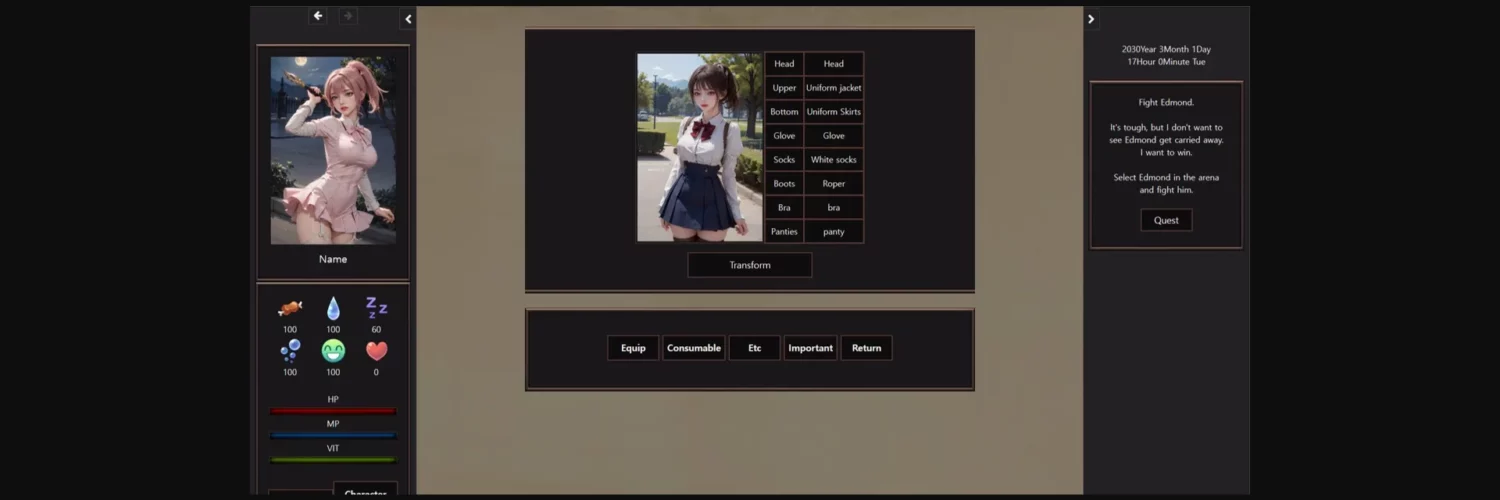Viewport: 1500px width, 500px height.
Task: Click the purple Zzz sleep icon
Action: coord(376,307)
